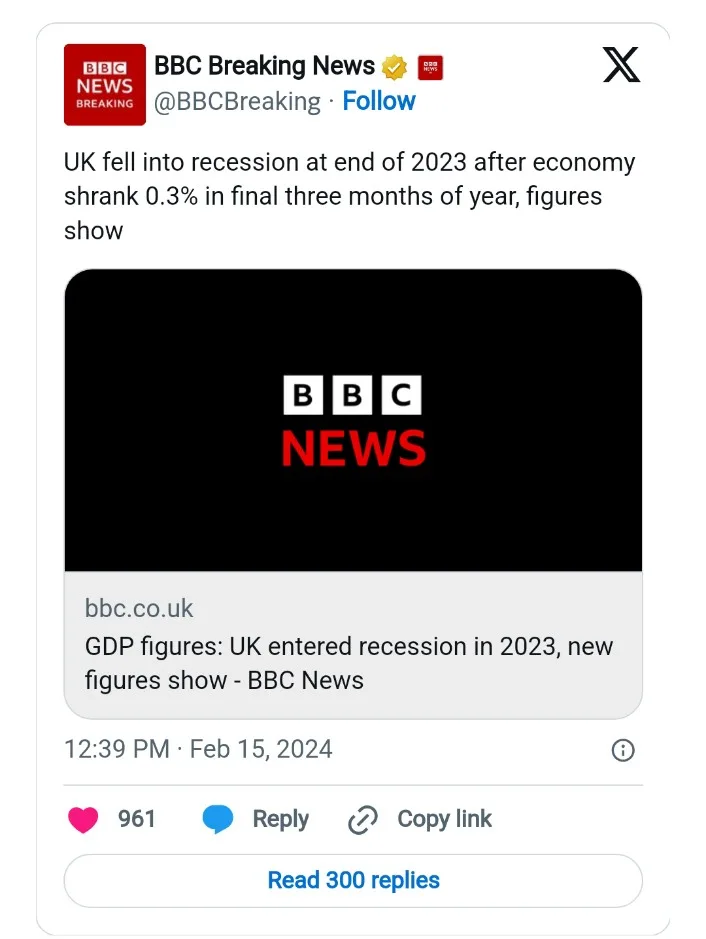Click the BBC News Breaking profile avatar

105,85
